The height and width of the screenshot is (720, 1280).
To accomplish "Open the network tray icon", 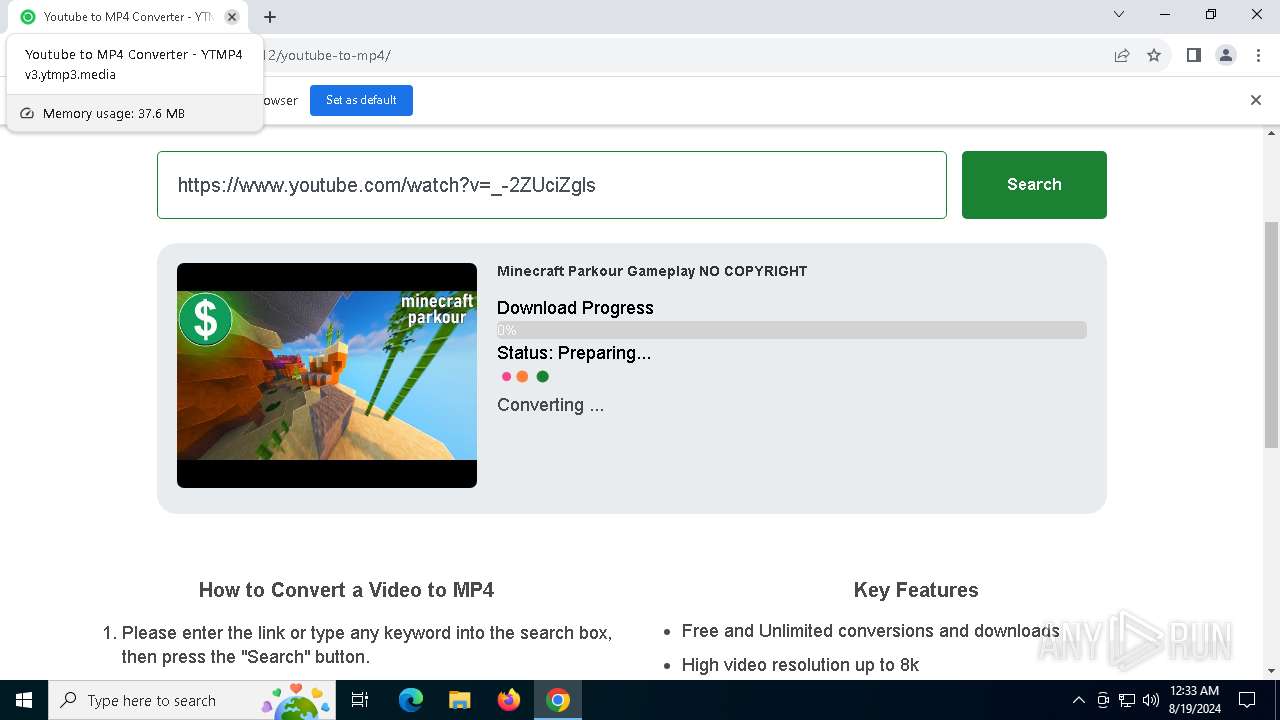I will click(x=1127, y=700).
